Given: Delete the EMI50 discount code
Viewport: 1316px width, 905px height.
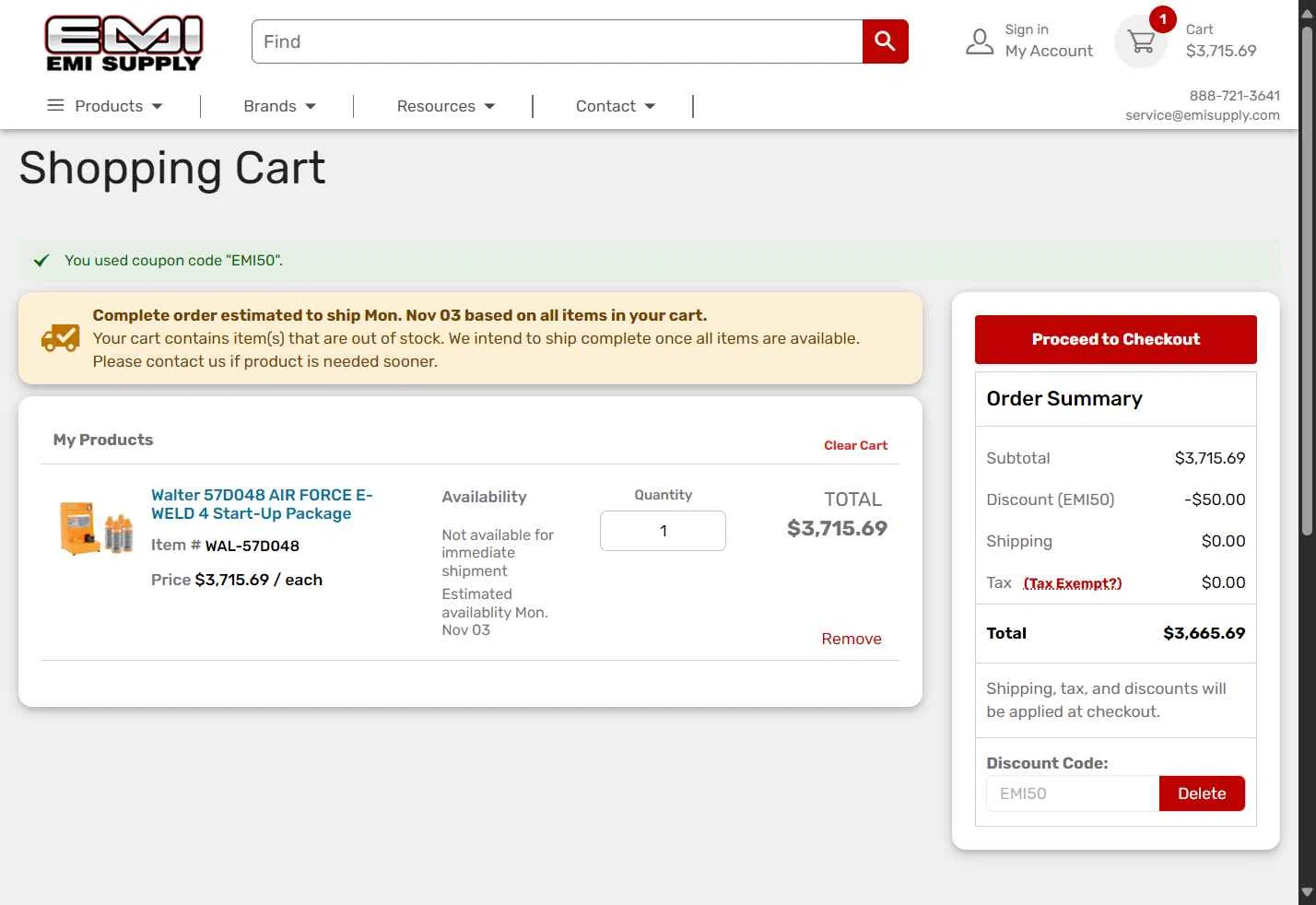Looking at the screenshot, I should 1202,793.
